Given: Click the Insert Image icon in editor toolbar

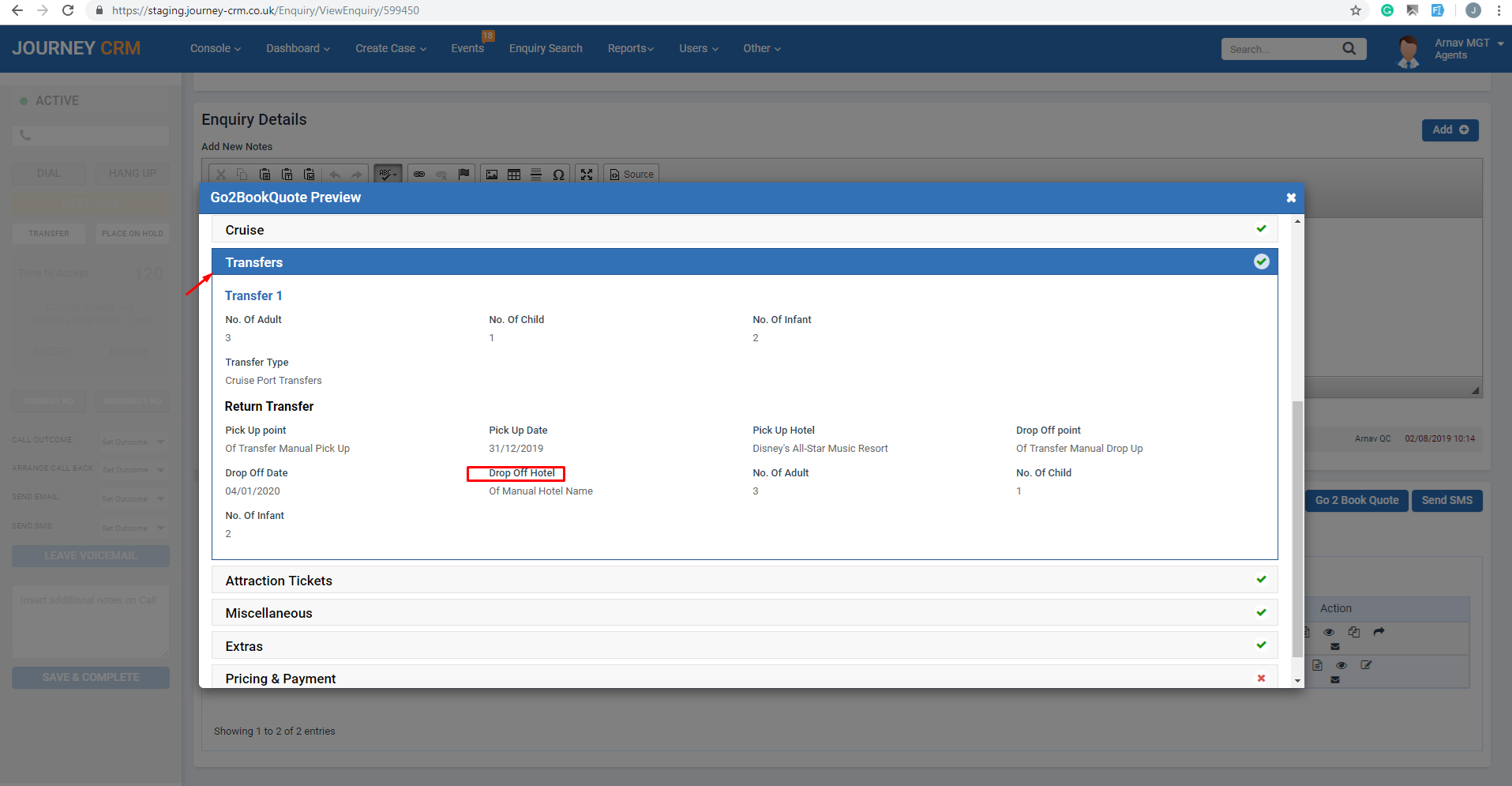Looking at the screenshot, I should coord(492,175).
